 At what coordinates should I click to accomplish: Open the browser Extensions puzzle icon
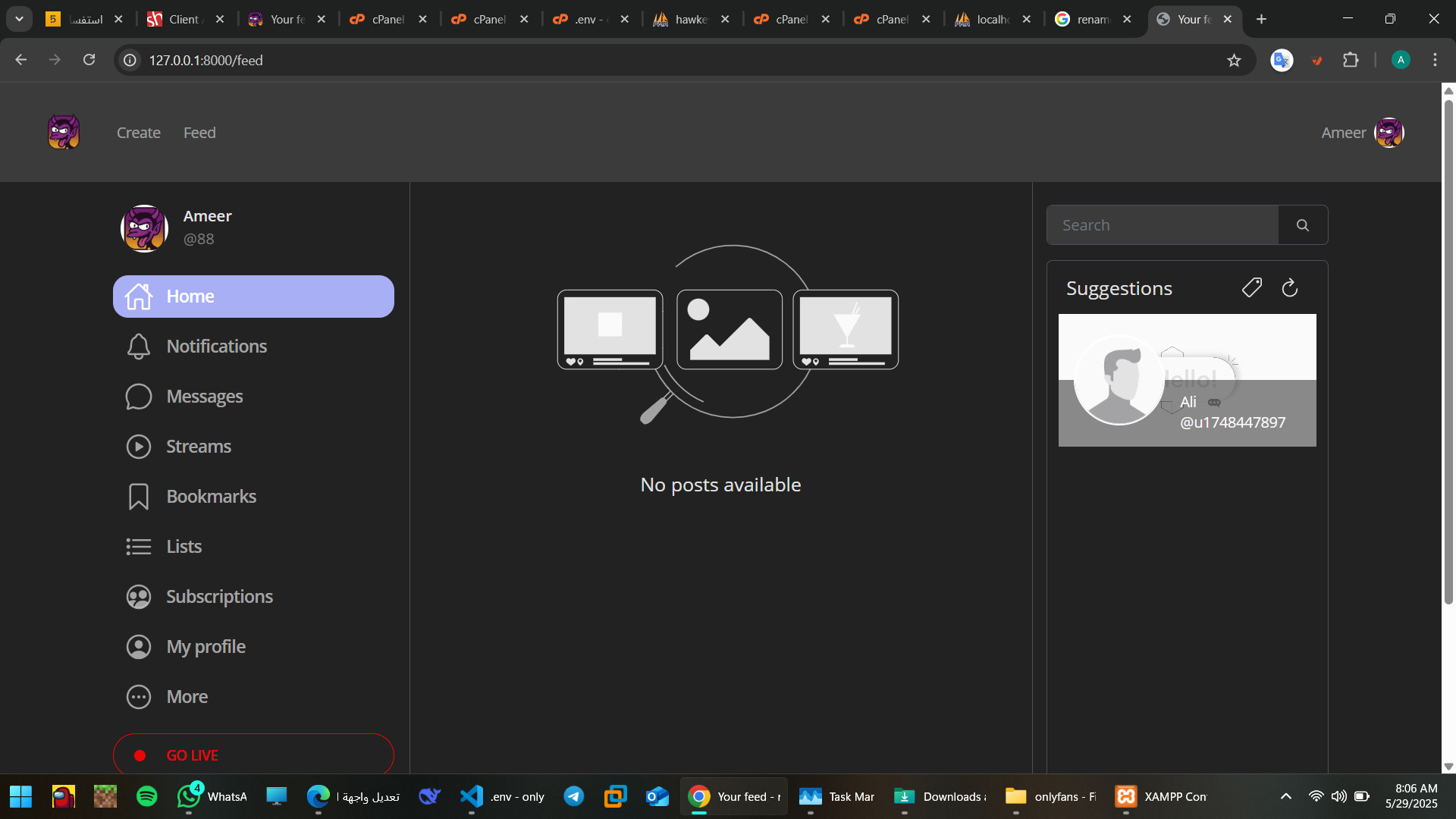(x=1351, y=60)
